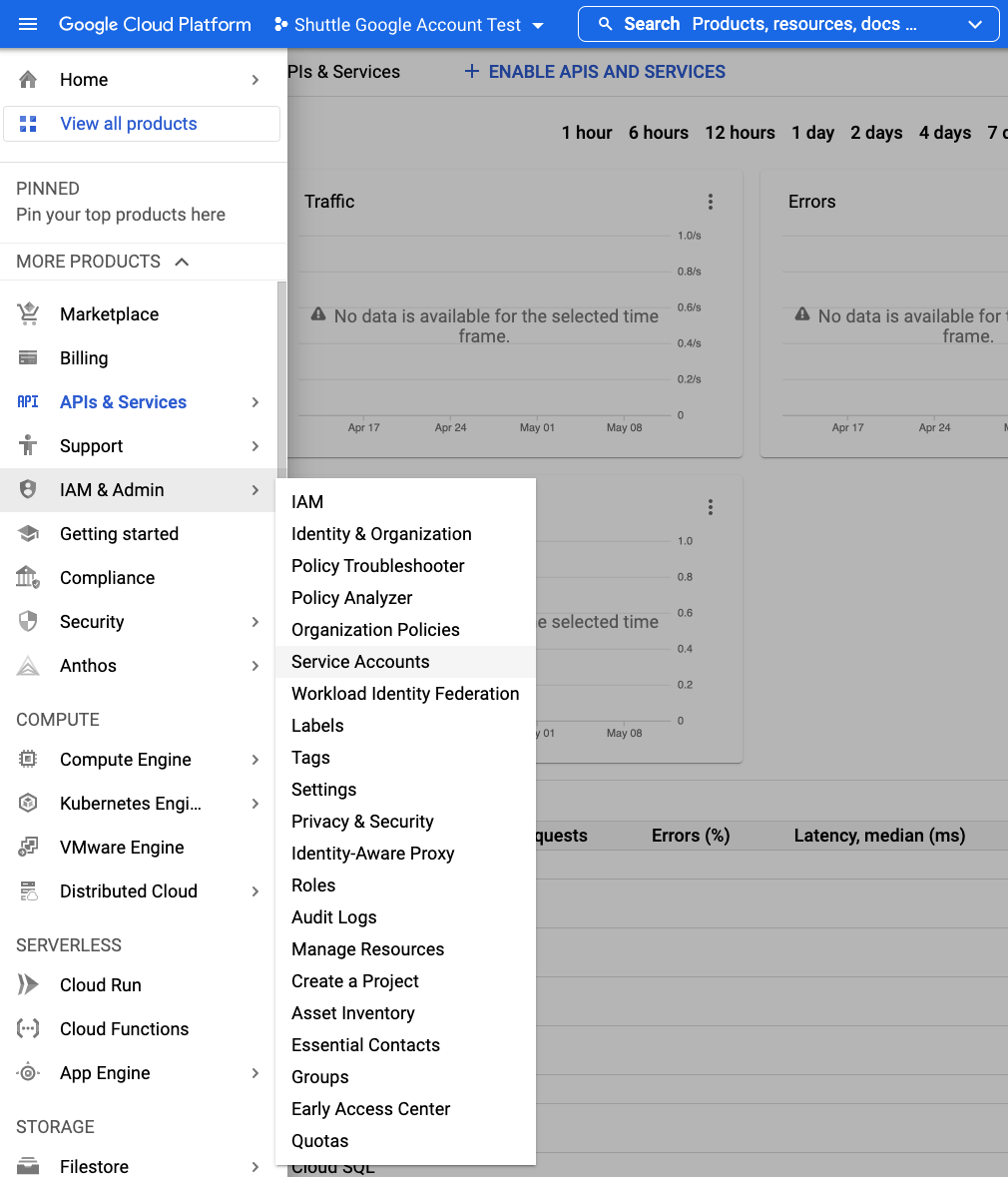
Task: Click the Billing card icon
Action: [28, 358]
